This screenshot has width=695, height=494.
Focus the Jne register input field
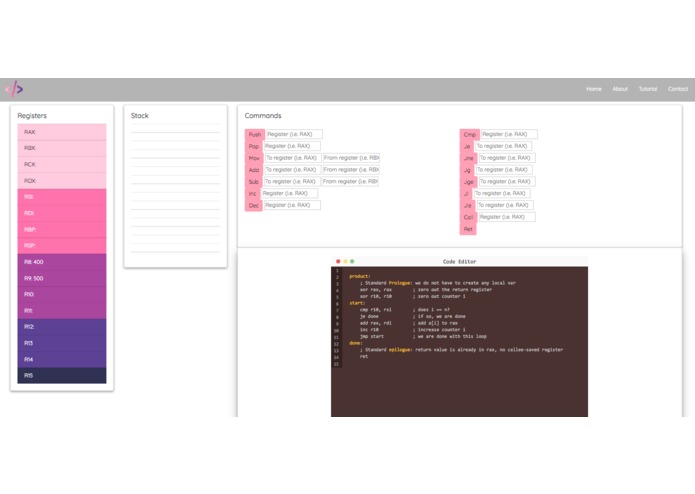[x=507, y=158]
